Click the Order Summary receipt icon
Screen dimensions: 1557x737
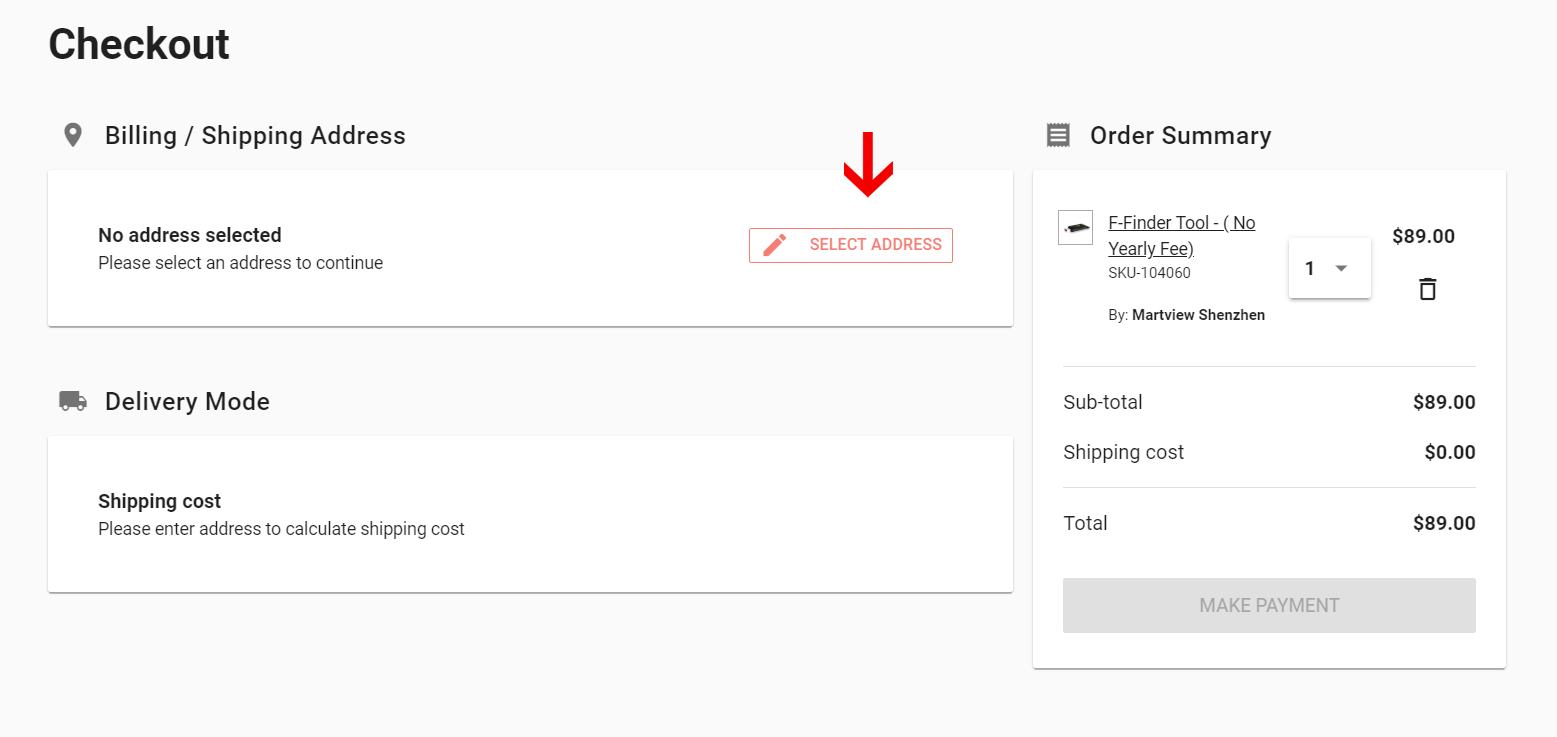coord(1058,136)
